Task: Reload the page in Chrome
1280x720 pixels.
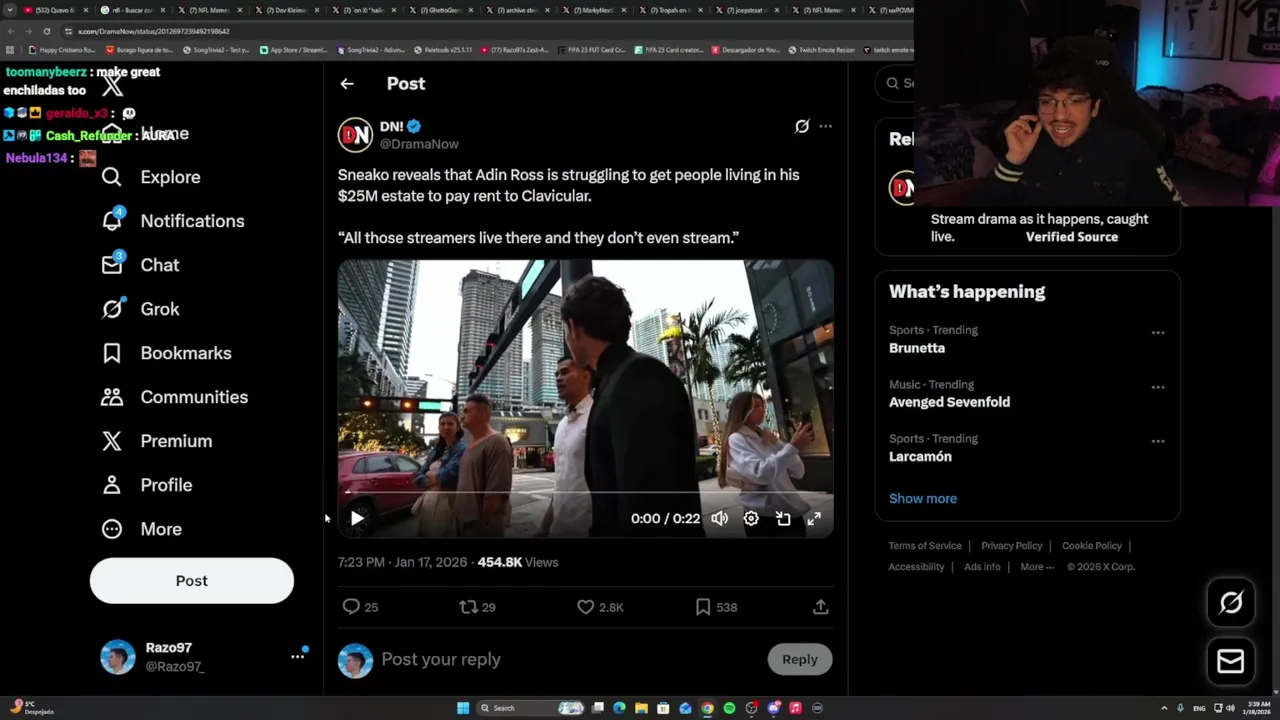Action: (x=46, y=31)
